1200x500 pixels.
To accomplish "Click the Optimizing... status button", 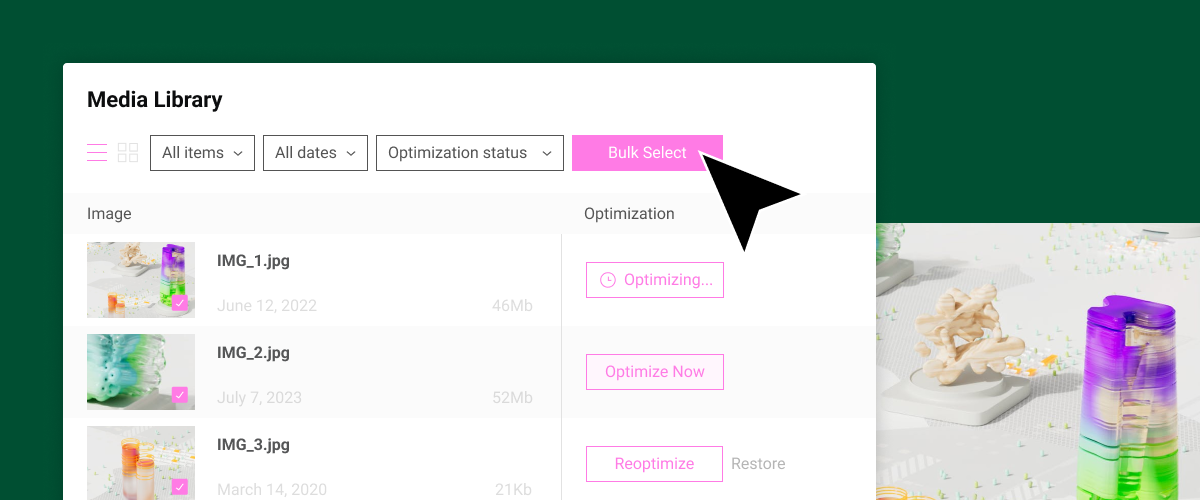I will 655,280.
